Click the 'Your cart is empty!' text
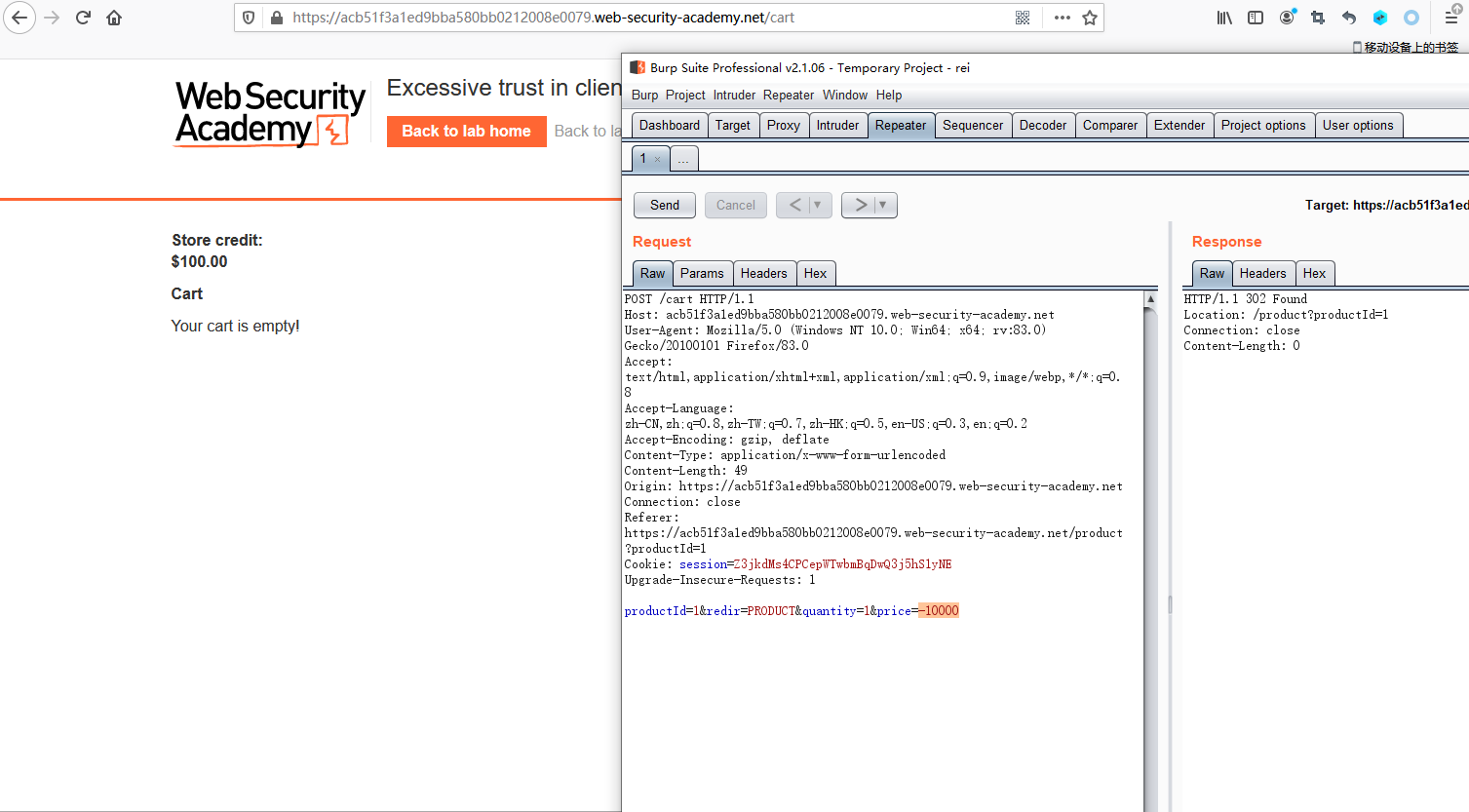Image resolution: width=1469 pixels, height=812 pixels. pyautogui.click(x=235, y=327)
